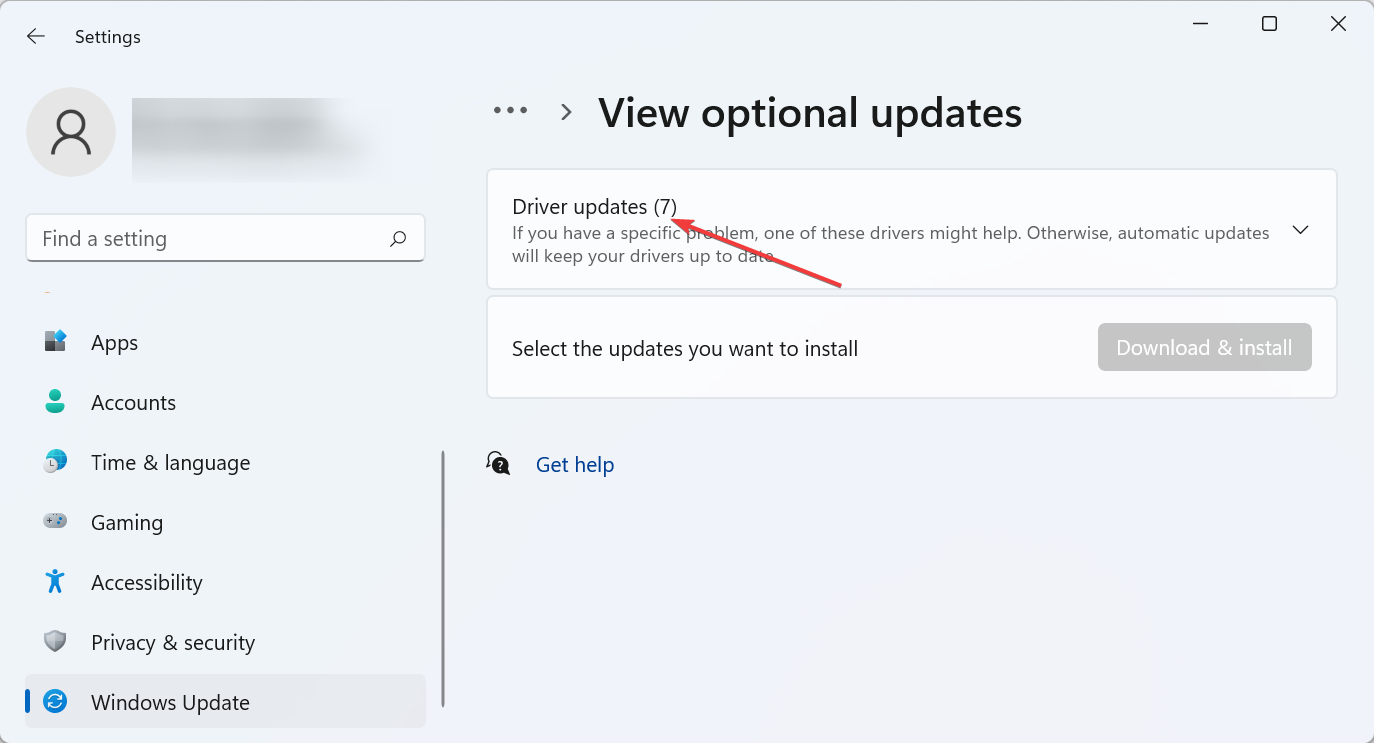Click the Accounts sidebar icon
Image resolution: width=1374 pixels, height=743 pixels.
[x=55, y=402]
